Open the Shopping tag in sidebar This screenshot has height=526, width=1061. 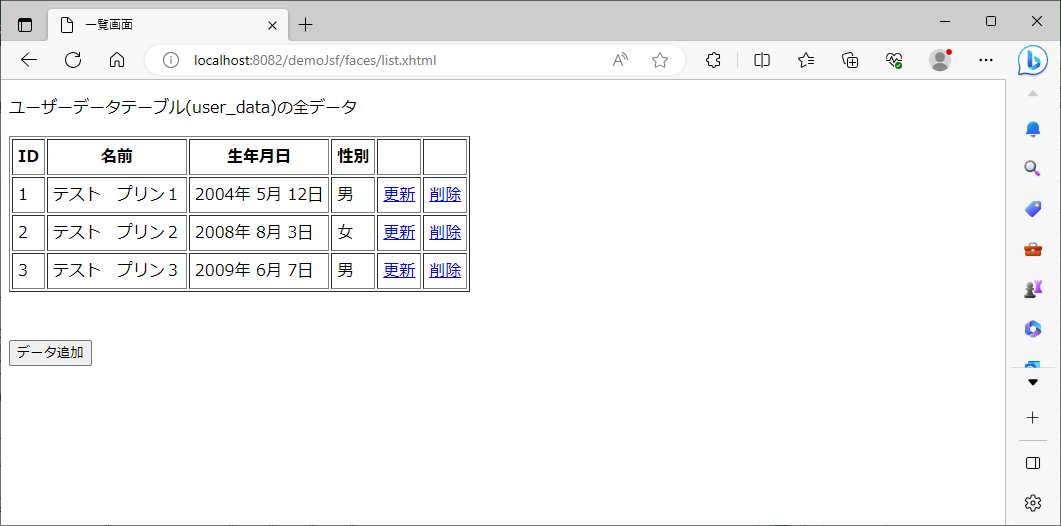point(1033,209)
